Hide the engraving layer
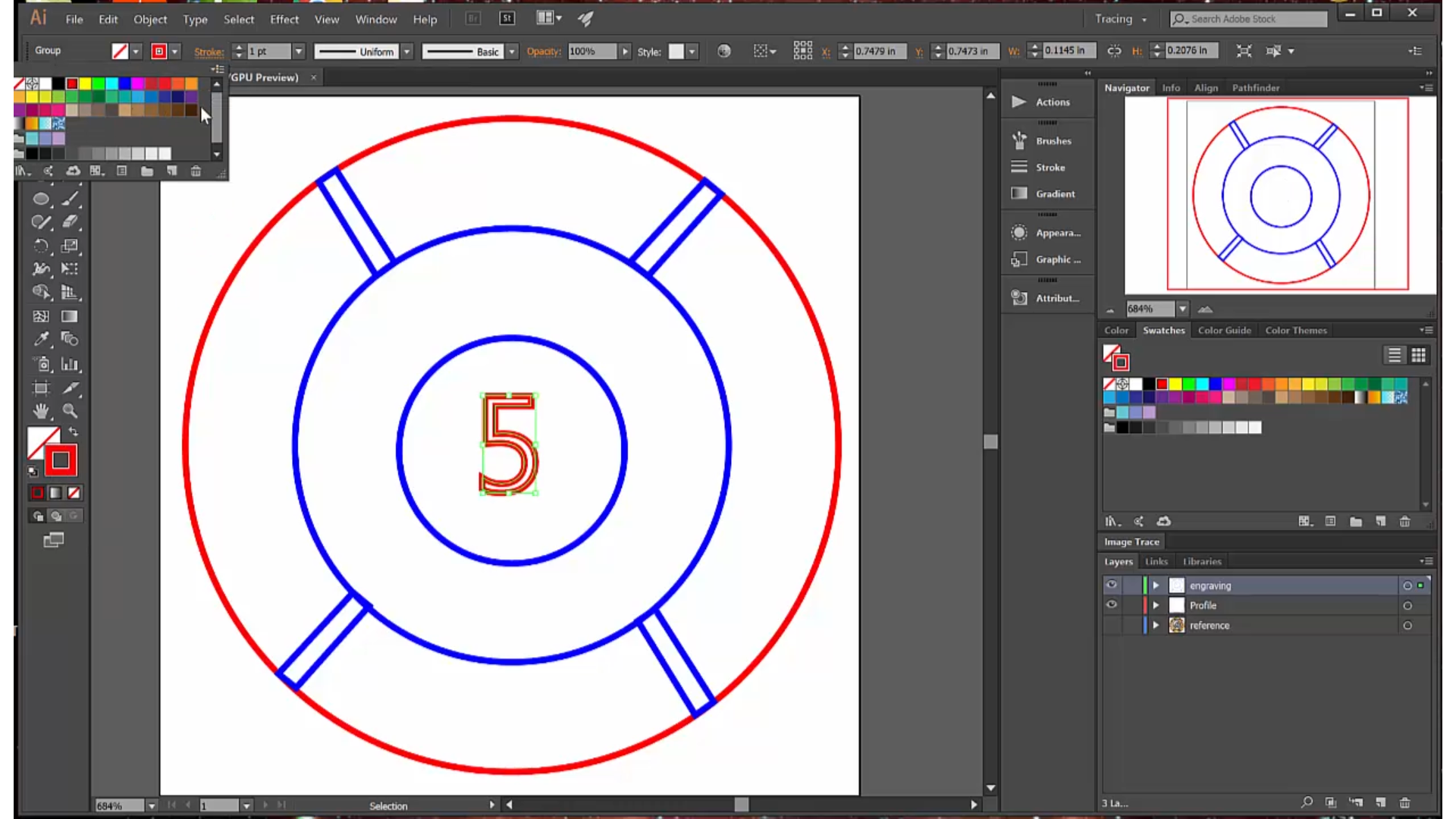The image size is (1456, 819). click(1112, 585)
